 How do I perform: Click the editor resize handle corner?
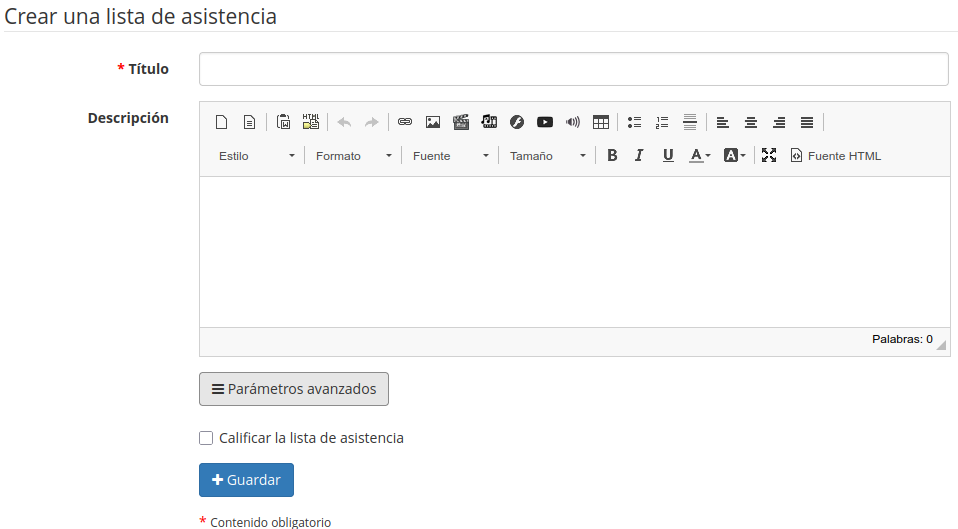(x=942, y=345)
